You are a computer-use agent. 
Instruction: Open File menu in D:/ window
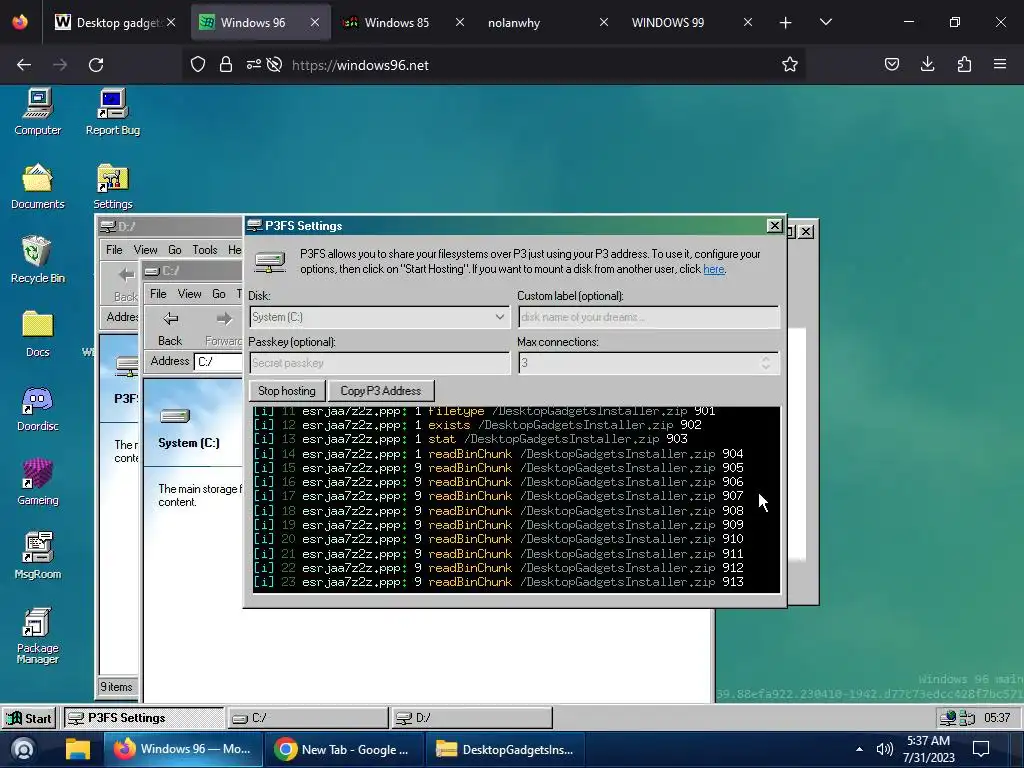click(114, 249)
